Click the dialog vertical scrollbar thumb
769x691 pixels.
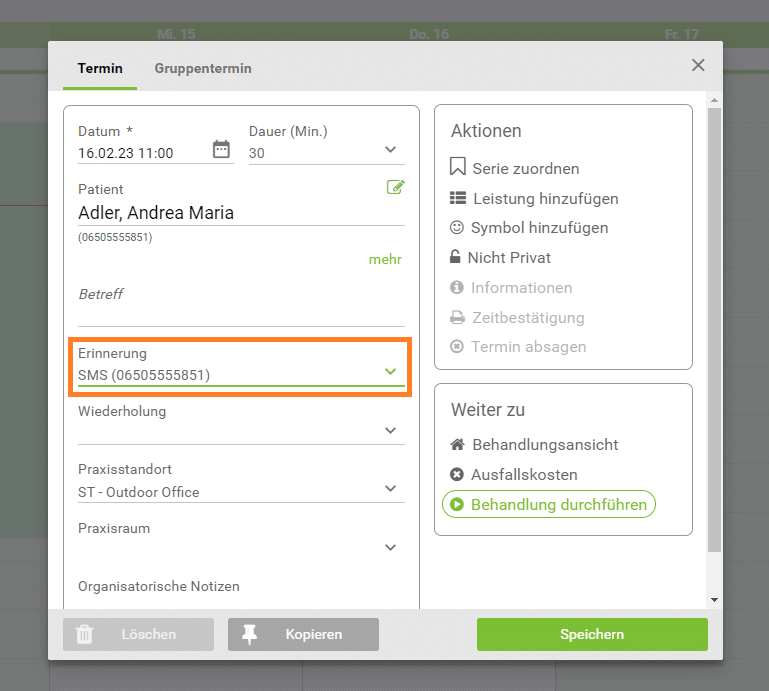tap(714, 330)
